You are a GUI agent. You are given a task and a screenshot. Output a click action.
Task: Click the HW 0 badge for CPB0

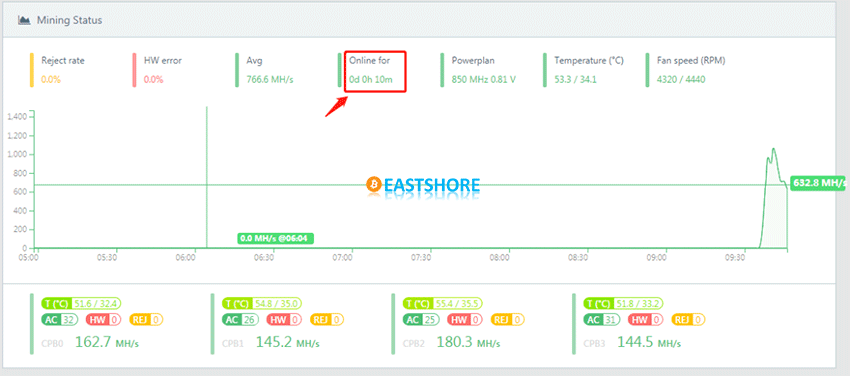(x=104, y=320)
